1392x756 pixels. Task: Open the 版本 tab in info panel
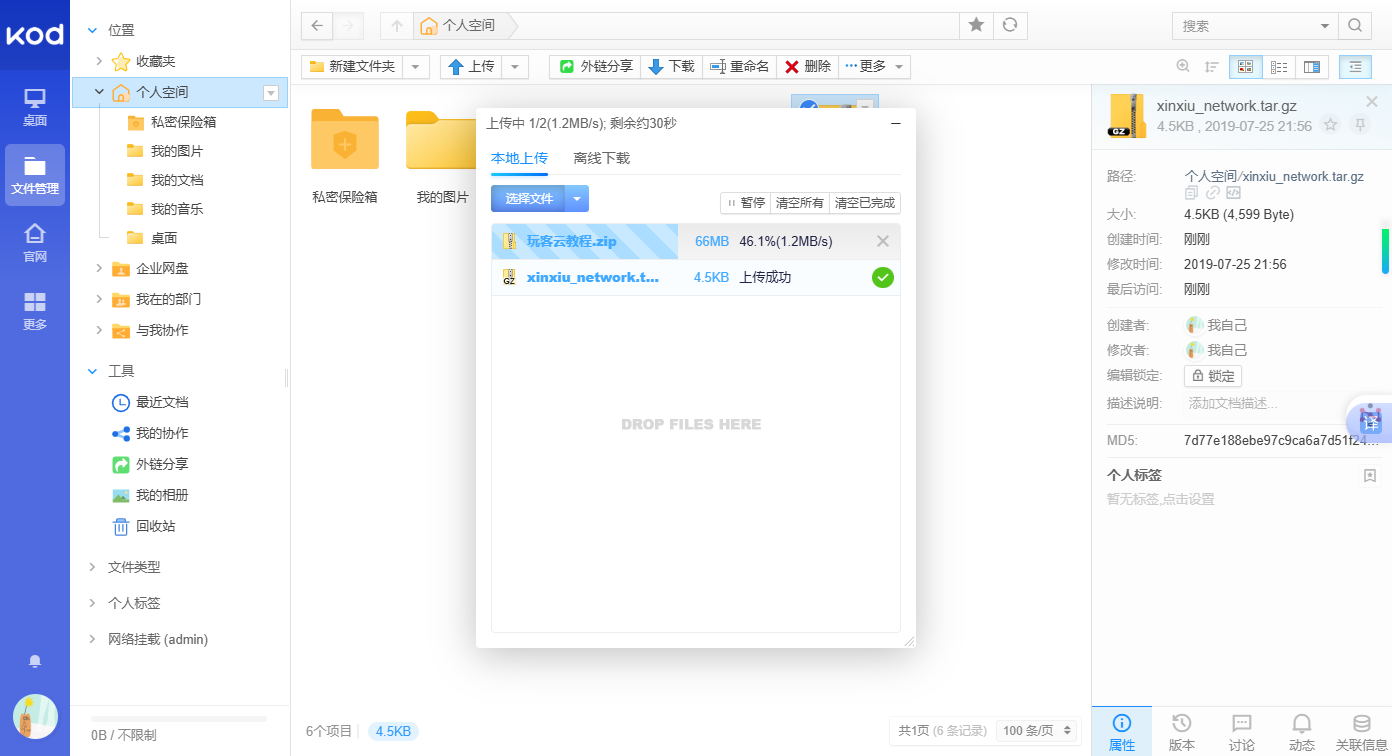tap(1181, 731)
